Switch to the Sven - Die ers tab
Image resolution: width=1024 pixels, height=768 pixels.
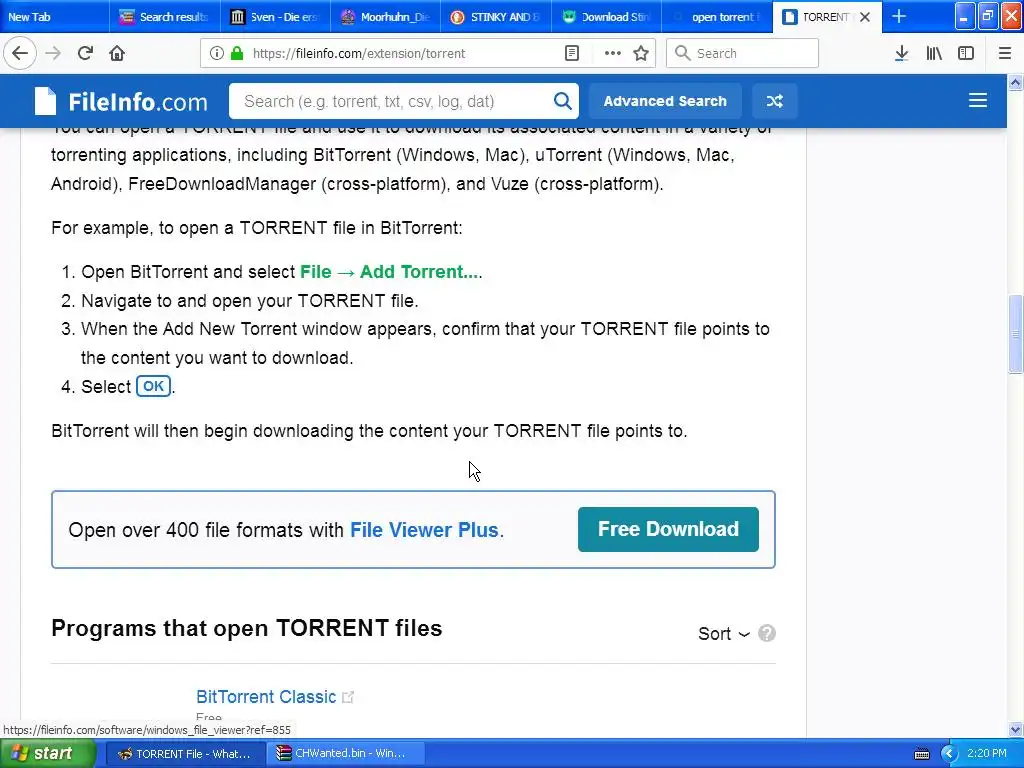pos(275,17)
